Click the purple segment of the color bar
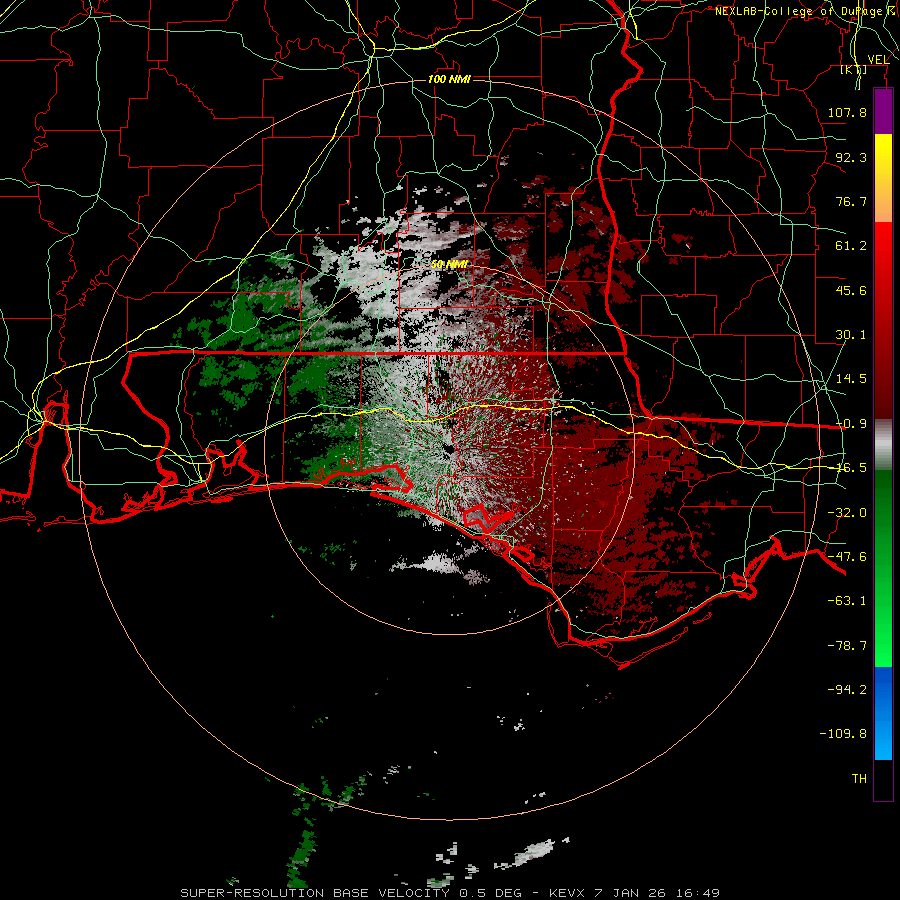Image resolution: width=900 pixels, height=900 pixels. pos(883,112)
